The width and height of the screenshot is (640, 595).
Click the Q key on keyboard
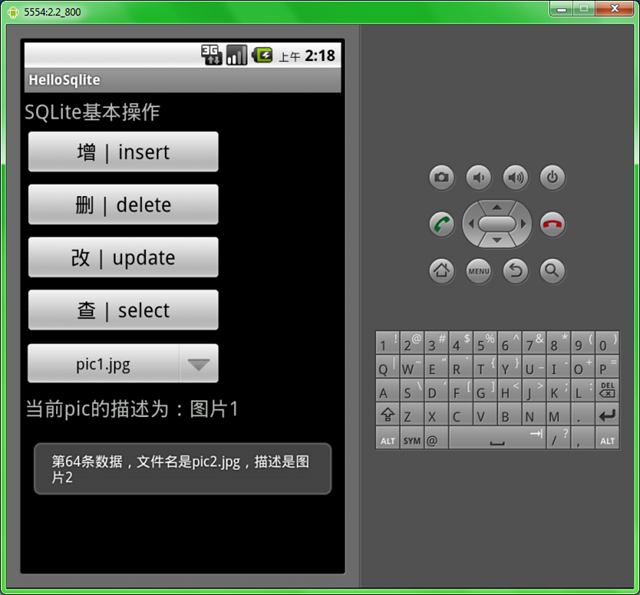388,367
